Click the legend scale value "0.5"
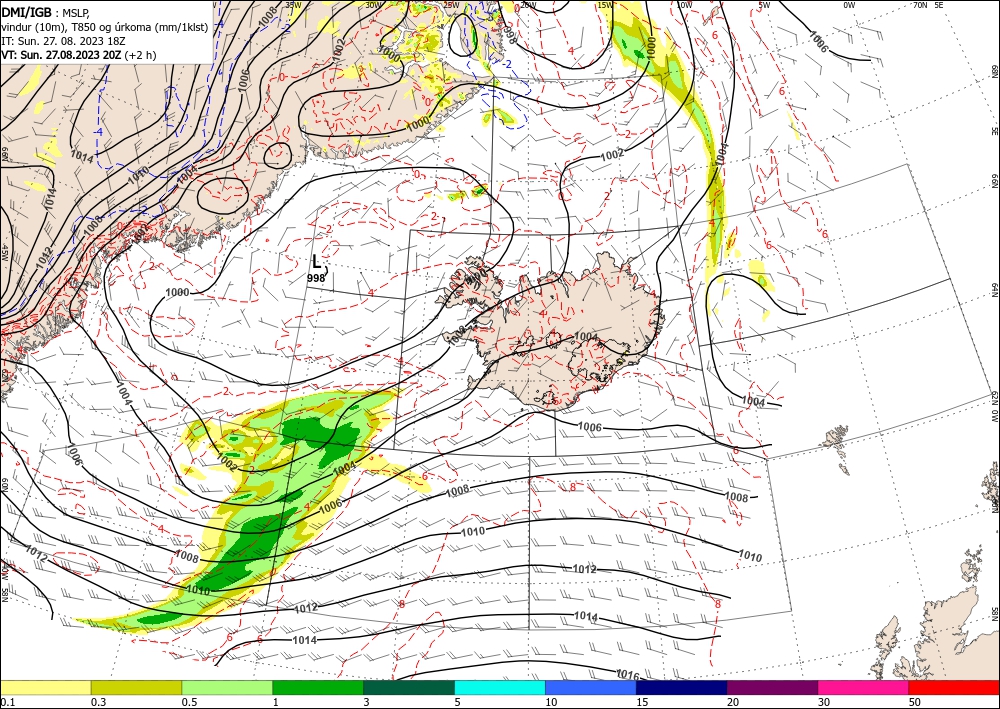The image size is (1000, 709). pyautogui.click(x=189, y=702)
